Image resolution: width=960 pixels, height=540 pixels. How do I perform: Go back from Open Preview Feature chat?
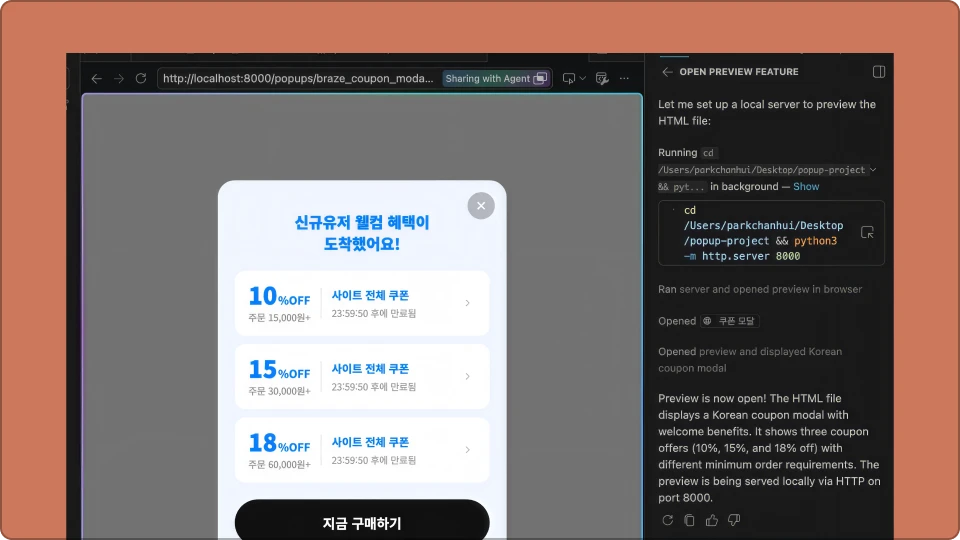click(667, 72)
